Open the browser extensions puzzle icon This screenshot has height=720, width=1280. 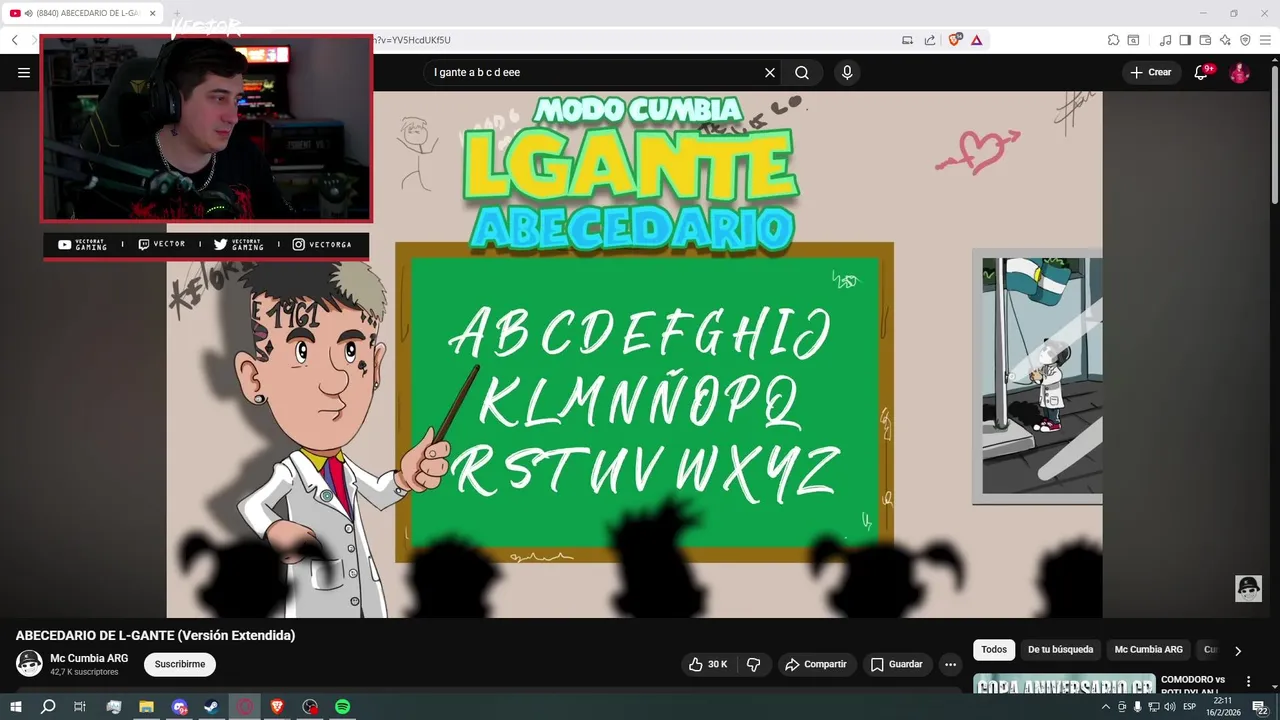(1113, 40)
